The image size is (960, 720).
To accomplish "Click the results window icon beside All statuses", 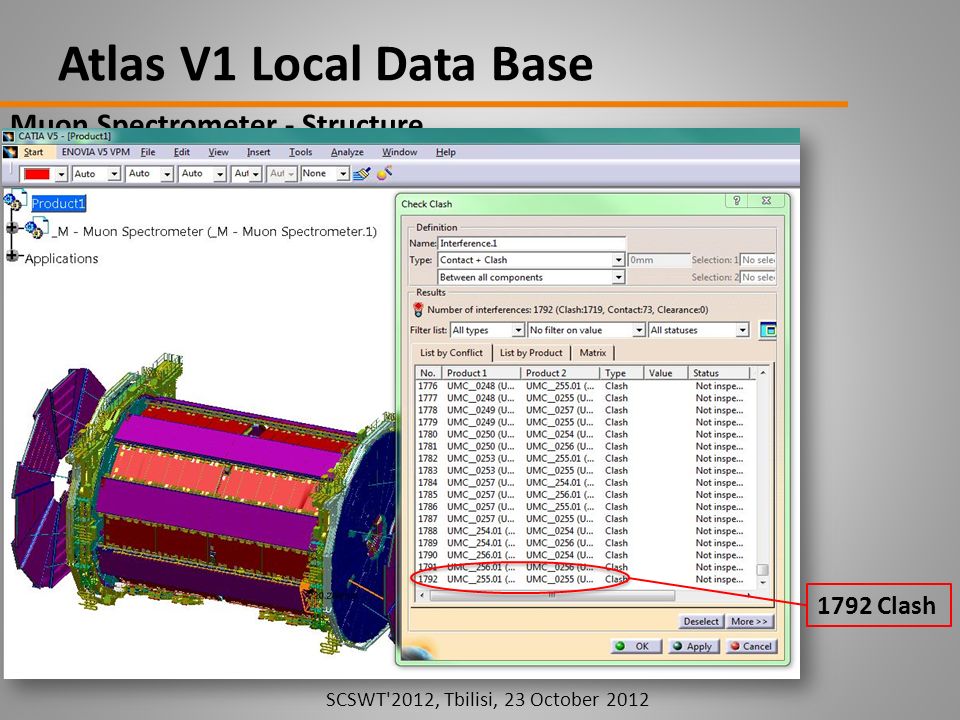I will 767,331.
